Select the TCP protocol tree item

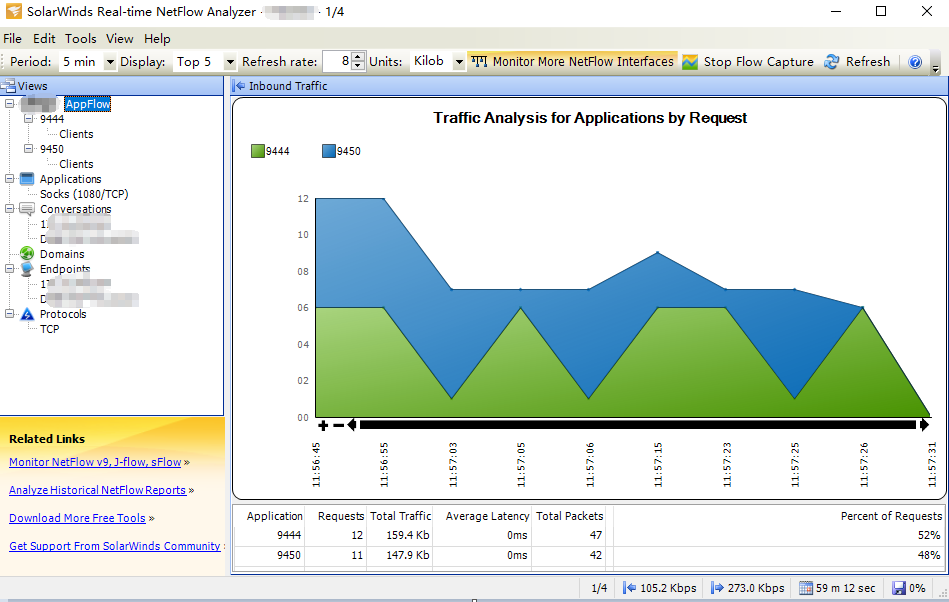(50, 329)
